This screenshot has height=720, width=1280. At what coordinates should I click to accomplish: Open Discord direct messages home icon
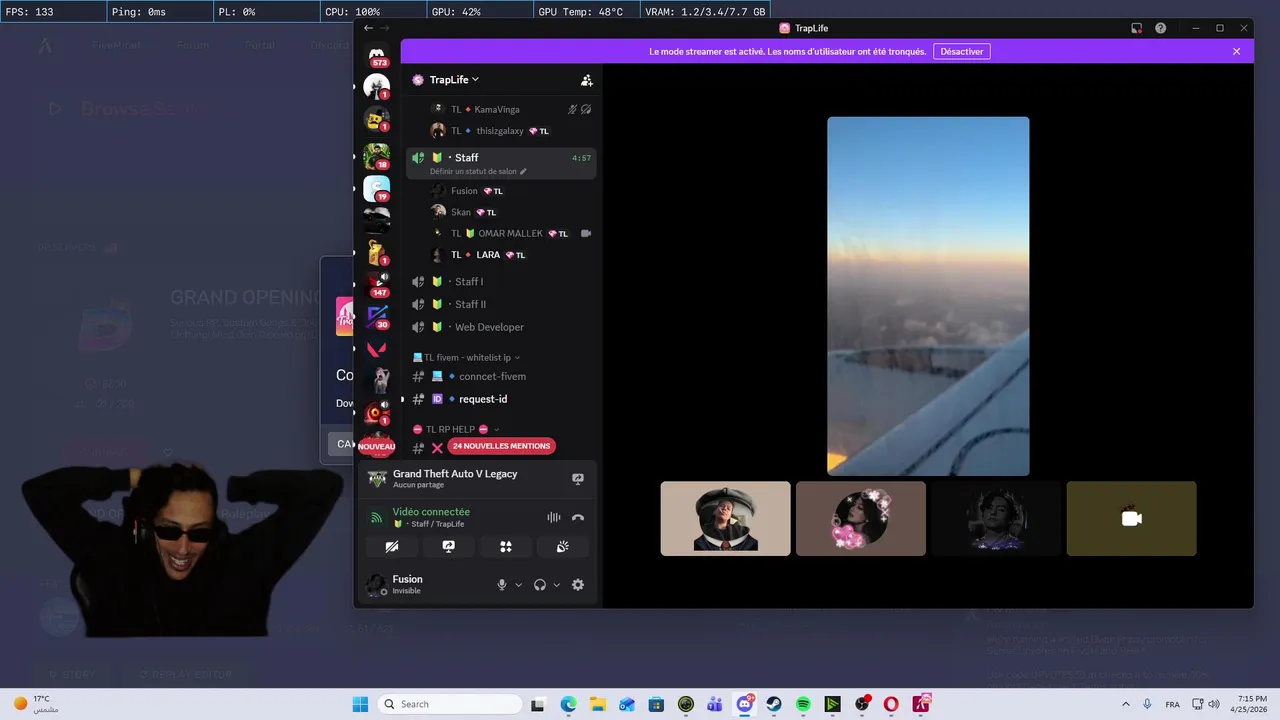[377, 55]
